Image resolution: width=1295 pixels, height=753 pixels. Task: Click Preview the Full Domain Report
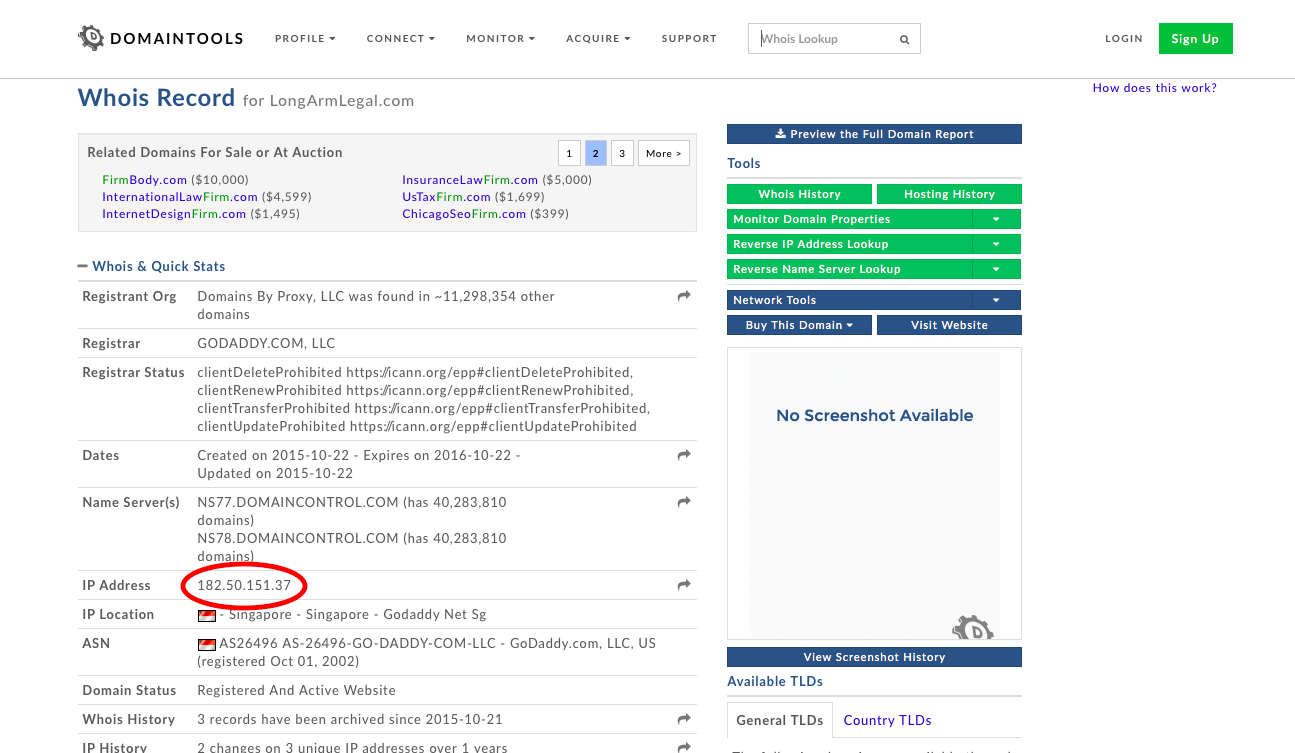point(874,134)
